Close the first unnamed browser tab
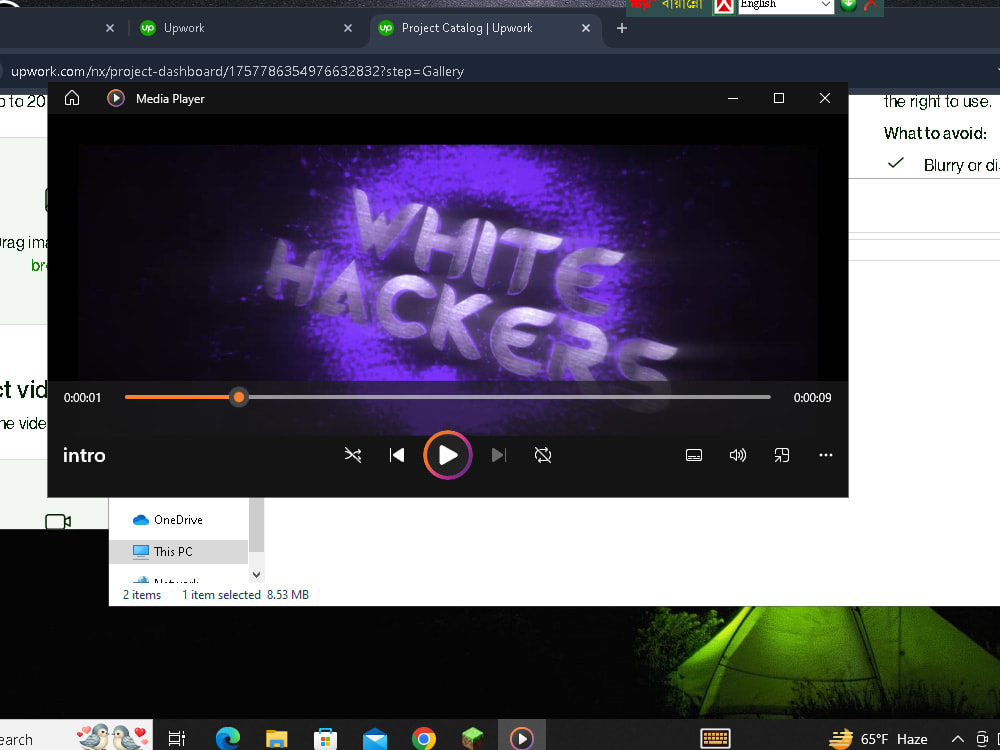The height and width of the screenshot is (750, 1000). pos(110,28)
